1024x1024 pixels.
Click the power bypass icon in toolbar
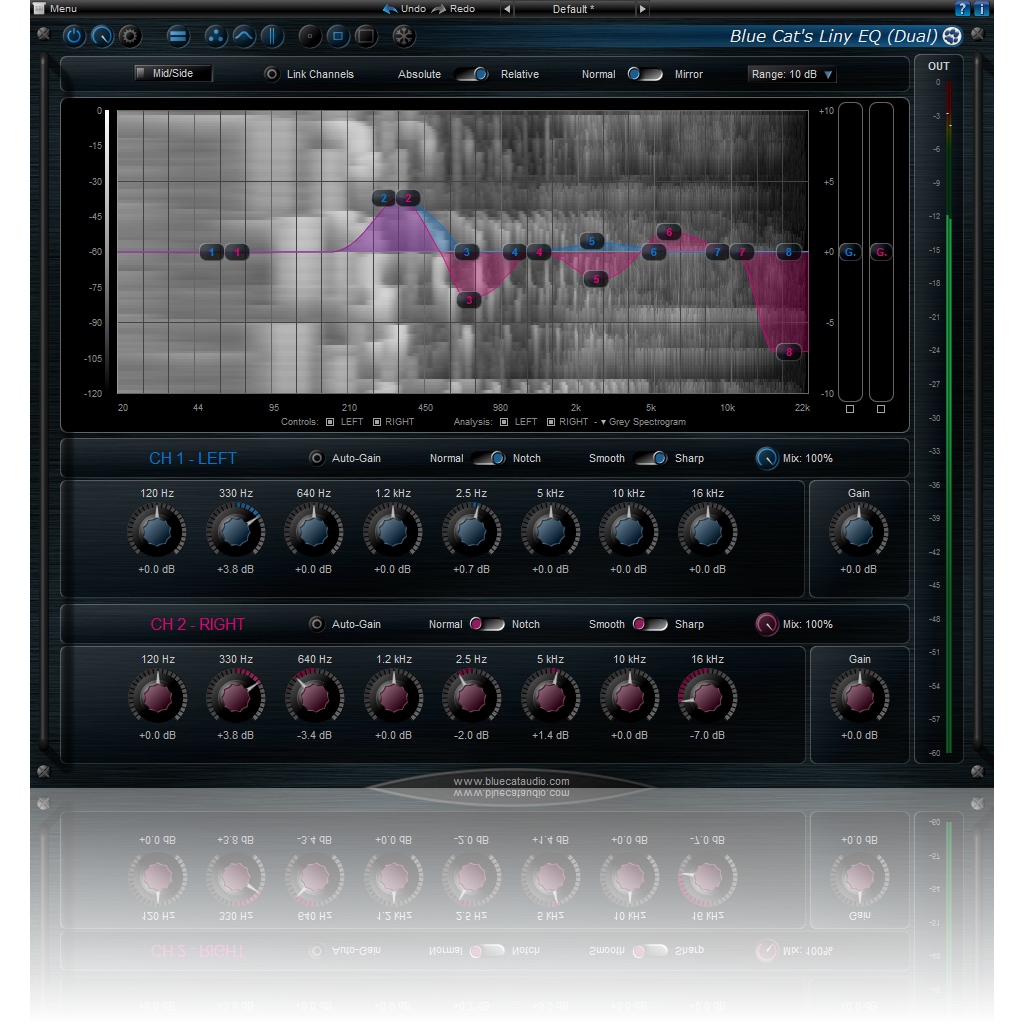[x=74, y=36]
